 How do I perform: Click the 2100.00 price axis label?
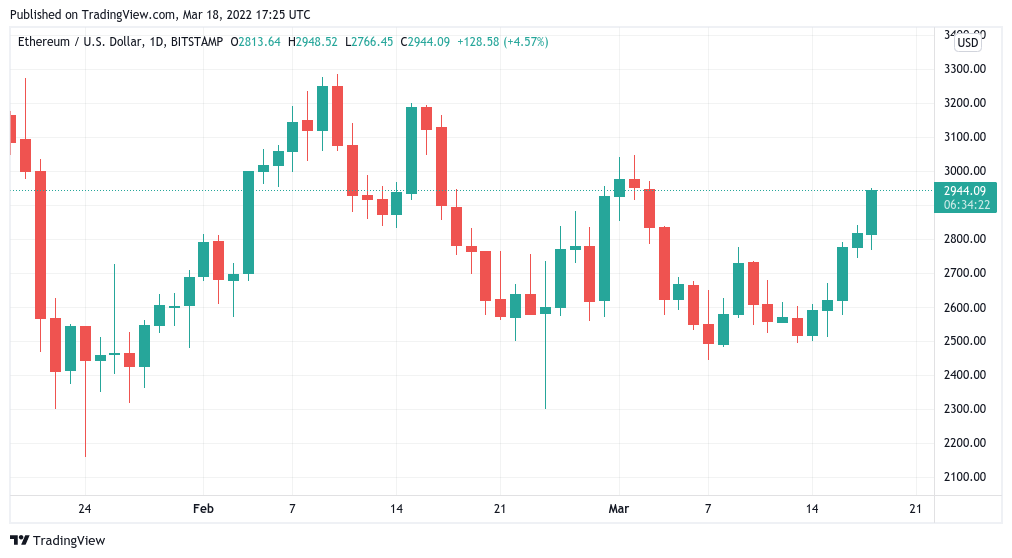pyautogui.click(x=965, y=477)
